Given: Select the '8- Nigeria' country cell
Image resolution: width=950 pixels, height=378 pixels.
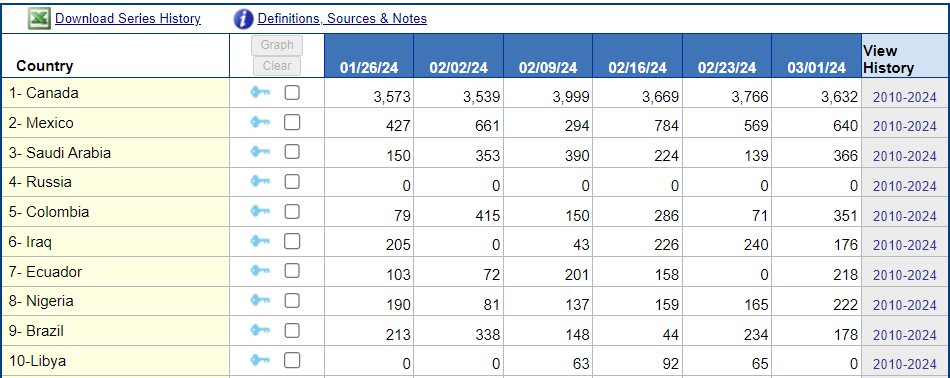Looking at the screenshot, I should pyautogui.click(x=115, y=301).
